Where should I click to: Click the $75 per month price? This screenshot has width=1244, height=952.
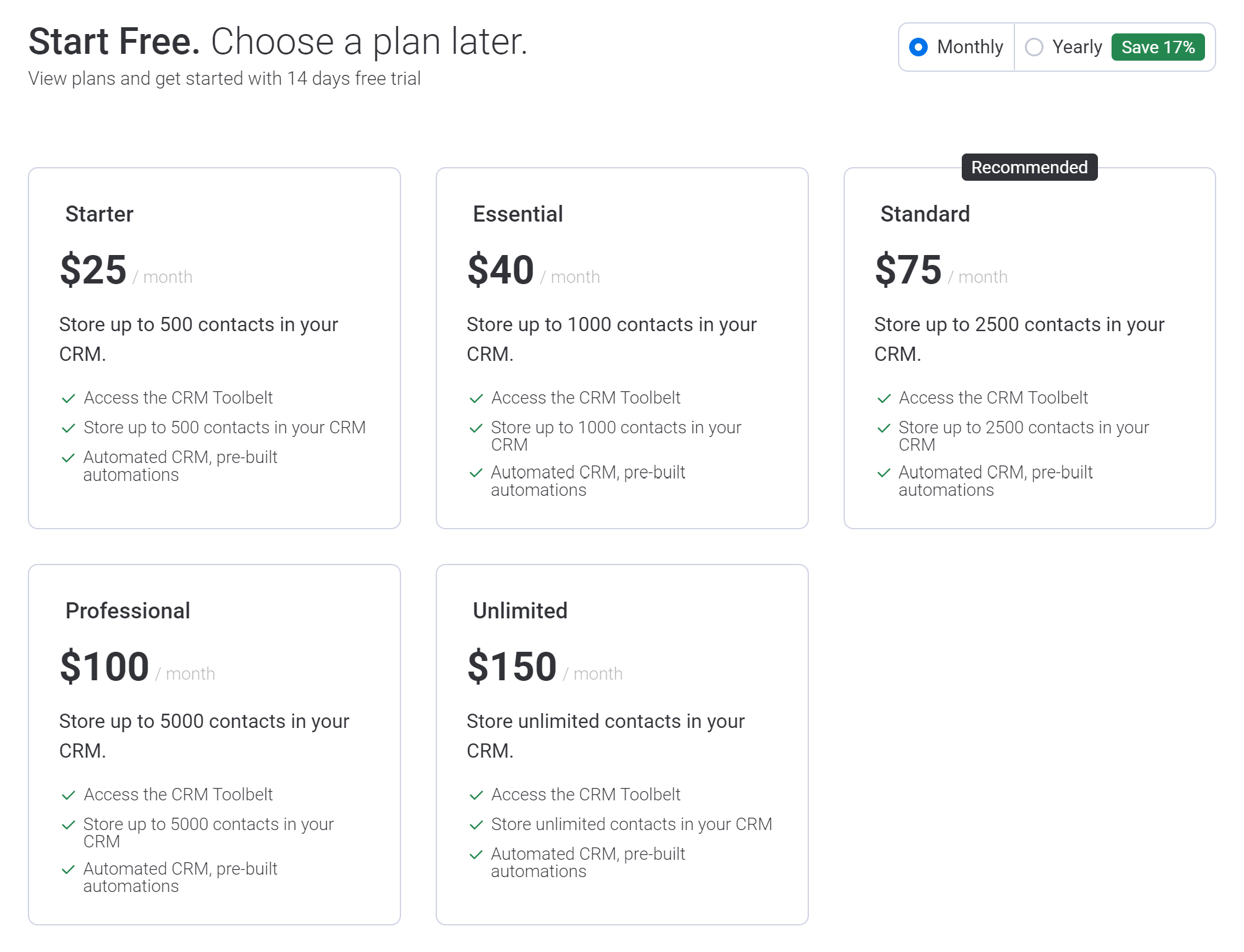pyautogui.click(x=908, y=270)
